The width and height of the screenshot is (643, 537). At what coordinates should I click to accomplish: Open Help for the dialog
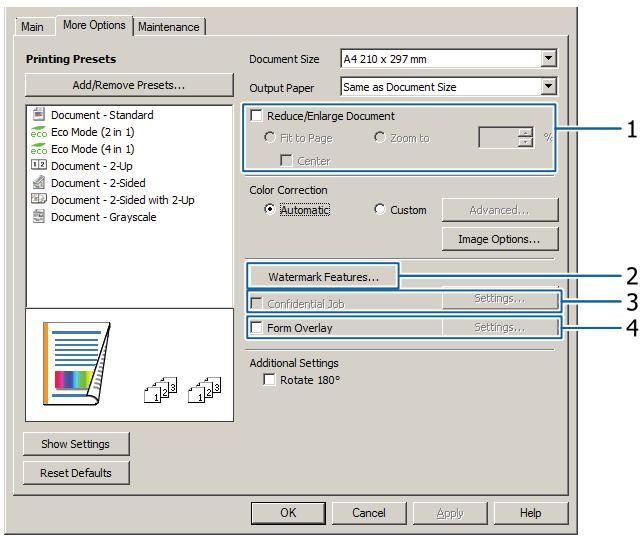tap(531, 513)
